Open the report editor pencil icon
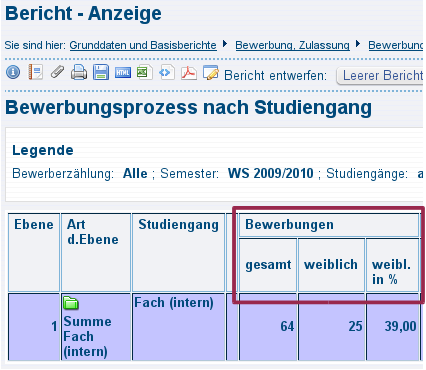Image resolution: width=426 pixels, height=370 pixels. click(x=211, y=72)
